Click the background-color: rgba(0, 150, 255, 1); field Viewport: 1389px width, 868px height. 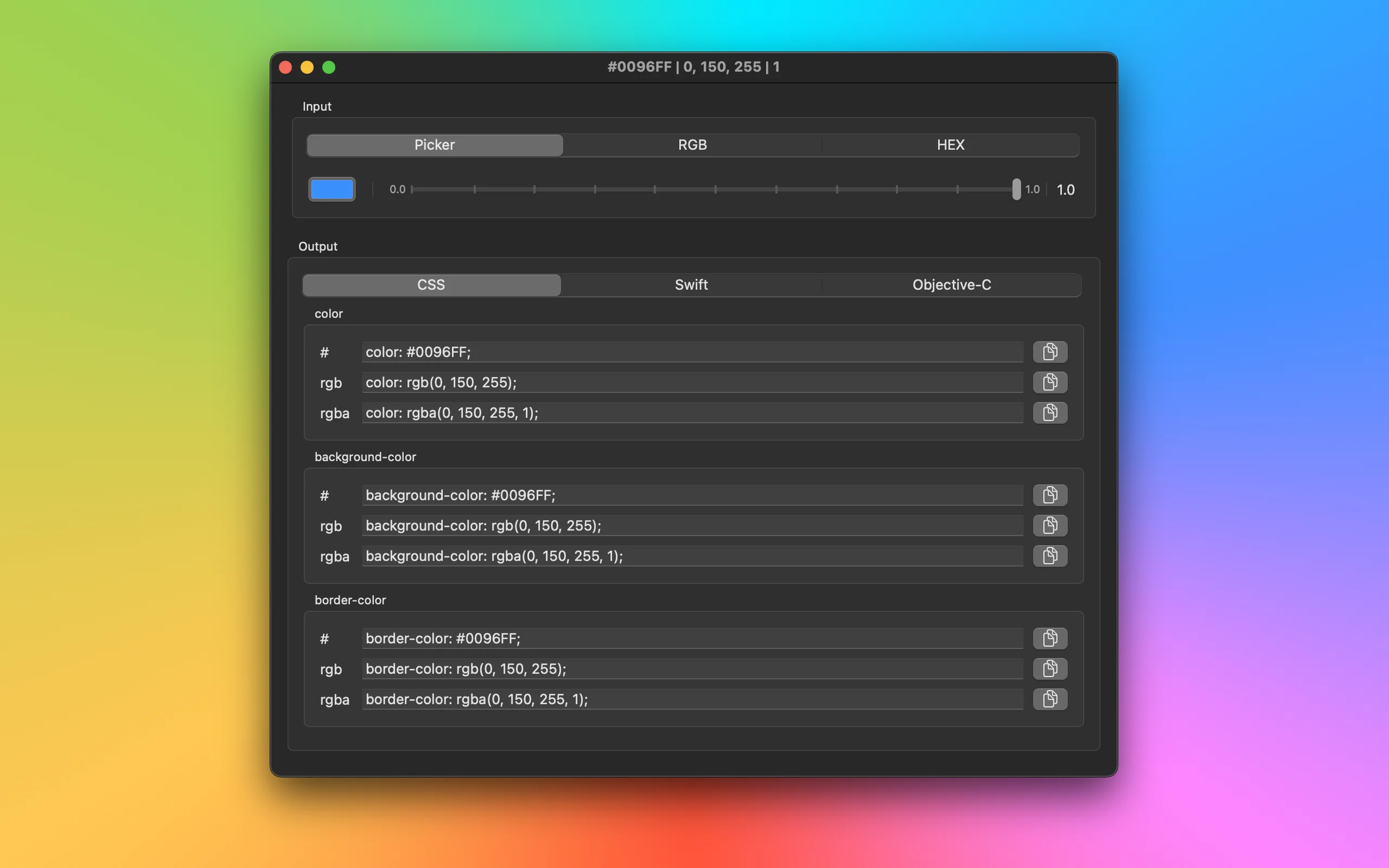tap(692, 556)
